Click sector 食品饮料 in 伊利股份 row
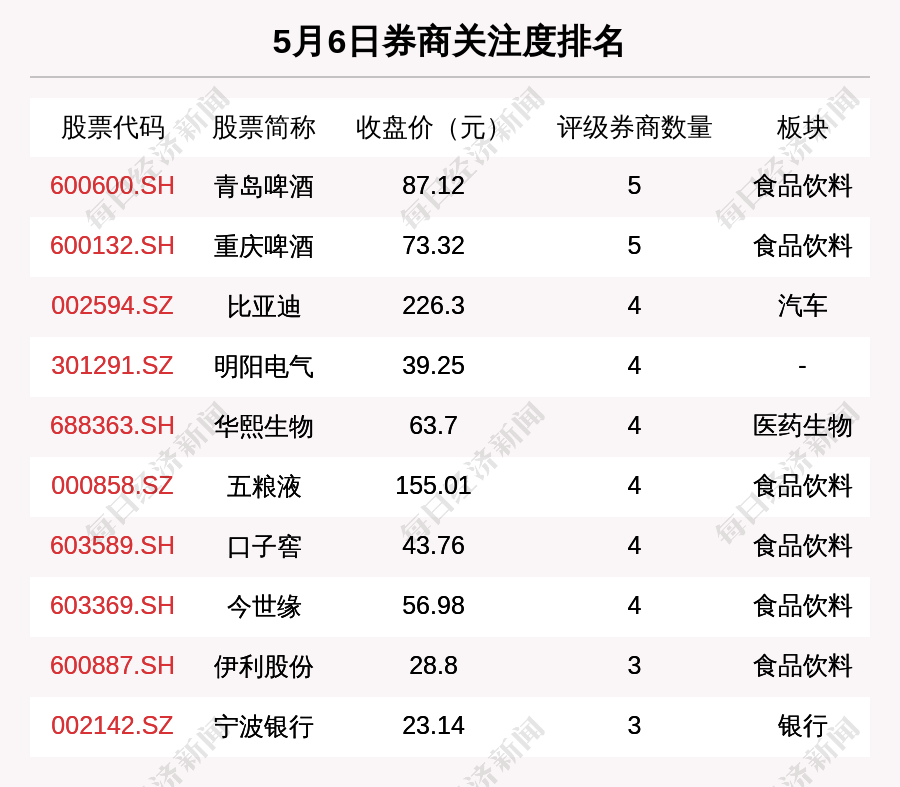Image resolution: width=900 pixels, height=787 pixels. 802,666
